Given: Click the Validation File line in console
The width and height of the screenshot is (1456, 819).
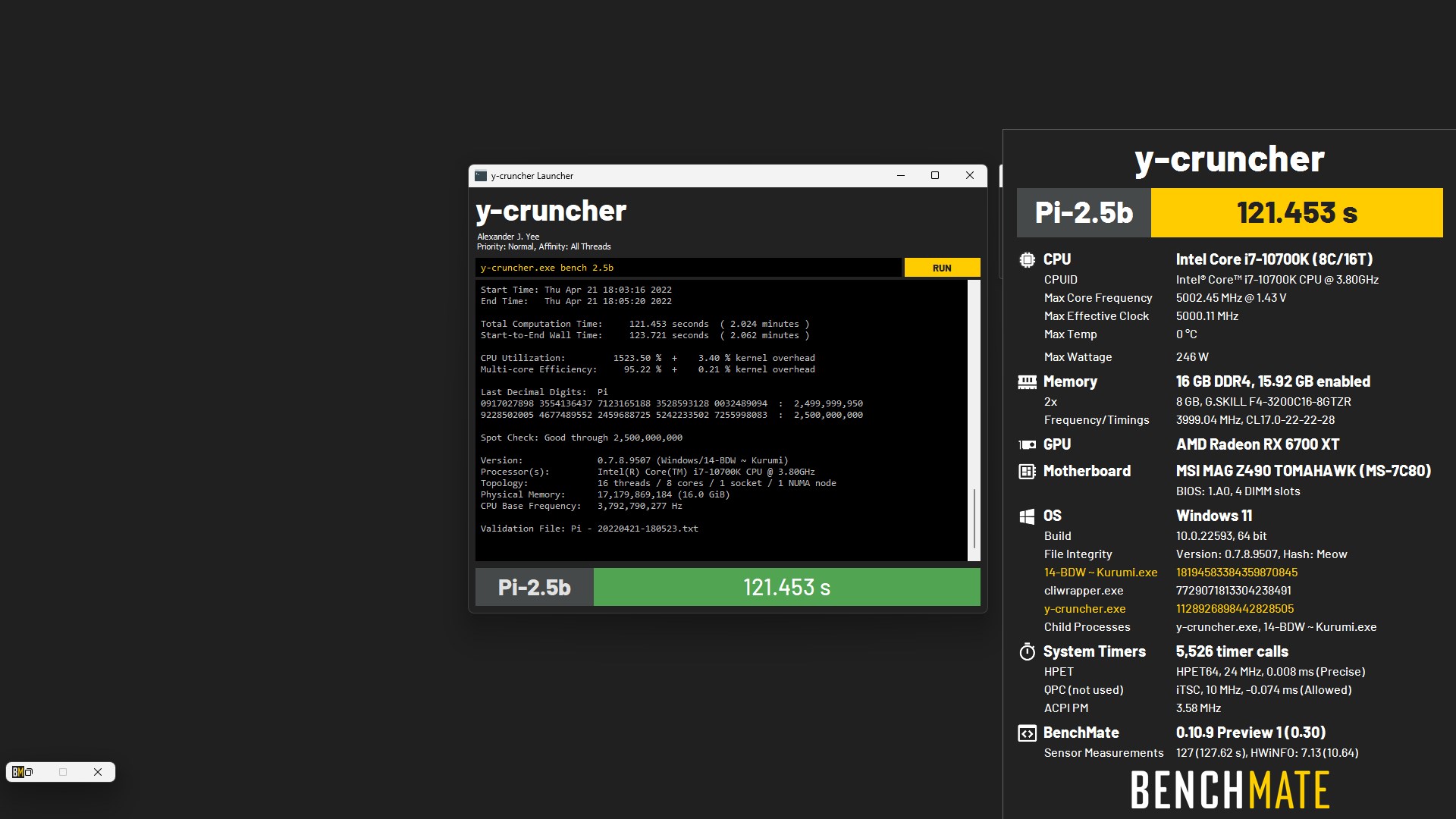Looking at the screenshot, I should pyautogui.click(x=589, y=529).
